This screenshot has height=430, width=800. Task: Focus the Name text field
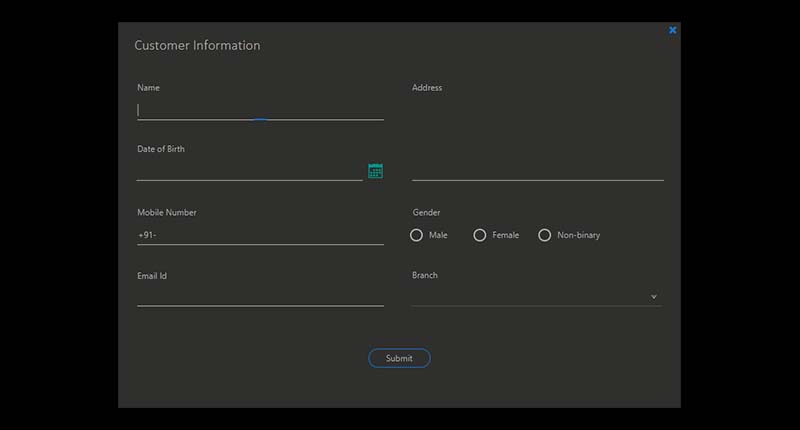(260, 110)
